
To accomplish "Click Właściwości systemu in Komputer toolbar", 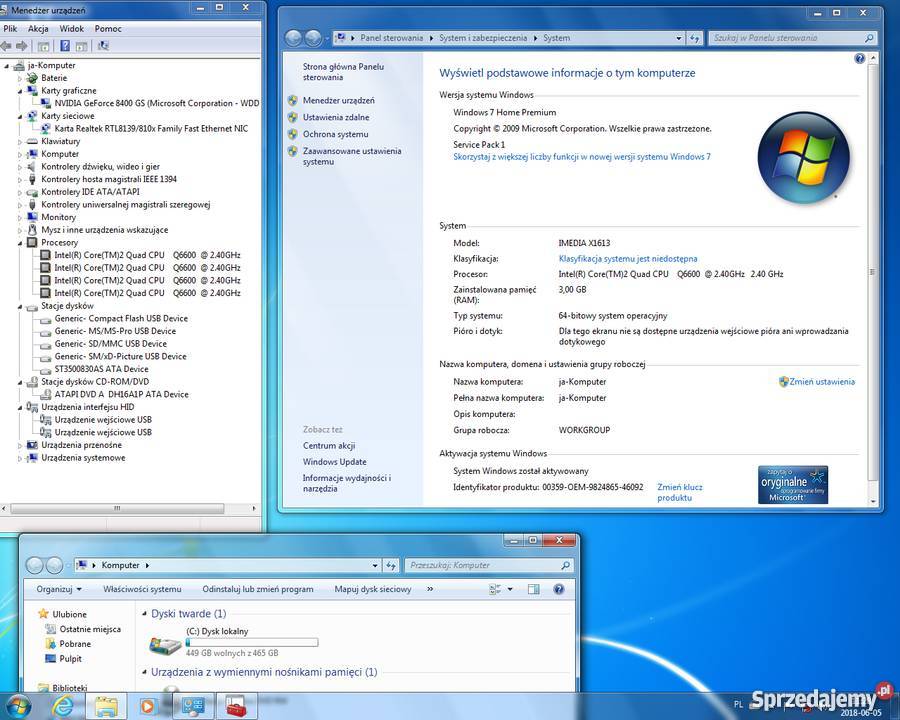I will pyautogui.click(x=142, y=589).
